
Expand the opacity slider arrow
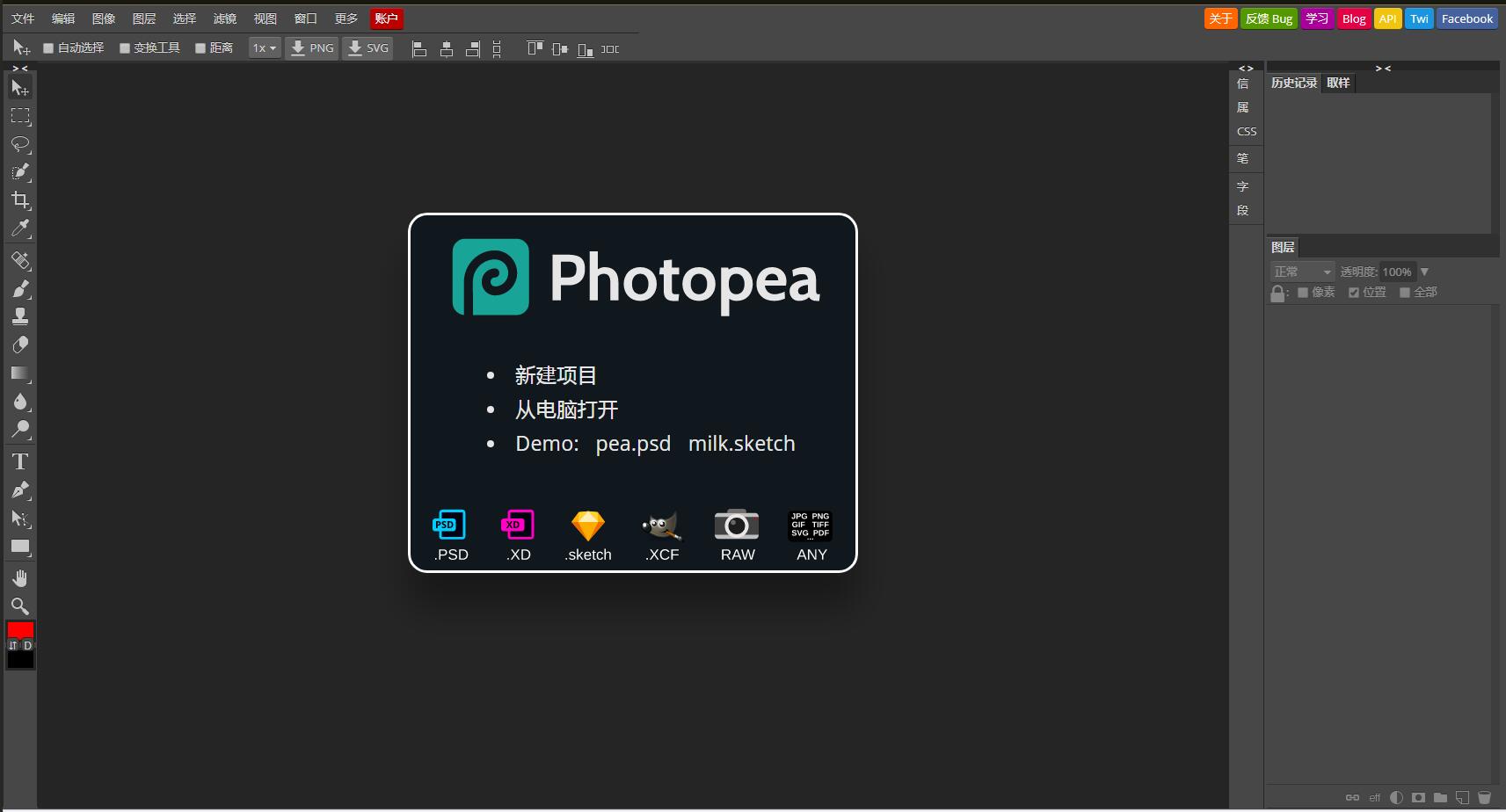click(1424, 272)
